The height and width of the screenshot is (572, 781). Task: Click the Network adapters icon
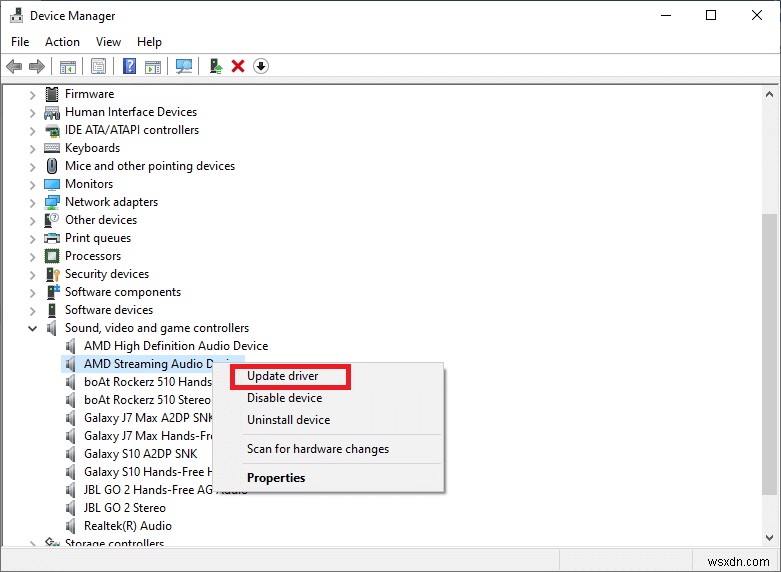[52, 202]
